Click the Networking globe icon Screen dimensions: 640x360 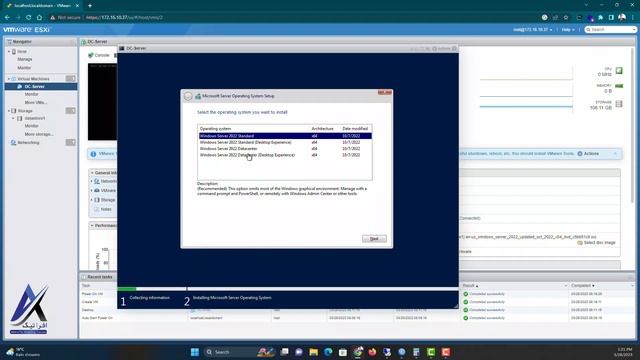pyautogui.click(x=13, y=143)
